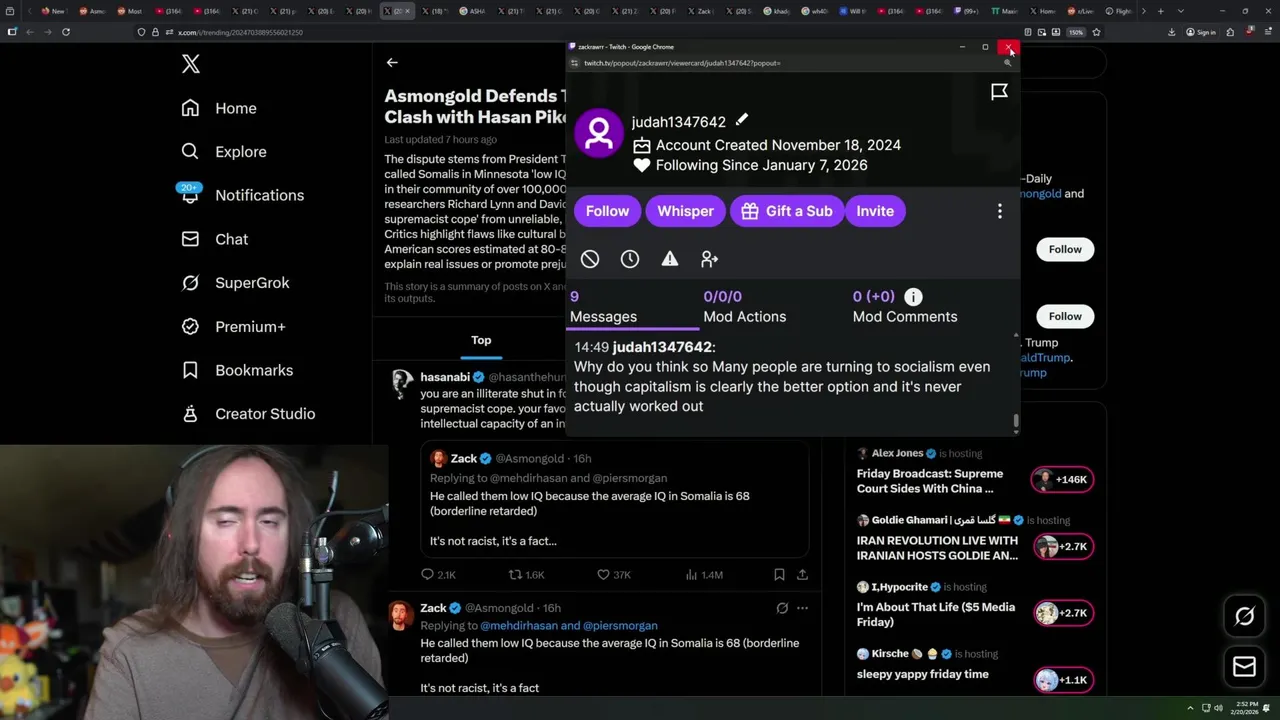The height and width of the screenshot is (720, 1280).
Task: Click the ban user icon in viewer card
Action: [590, 259]
